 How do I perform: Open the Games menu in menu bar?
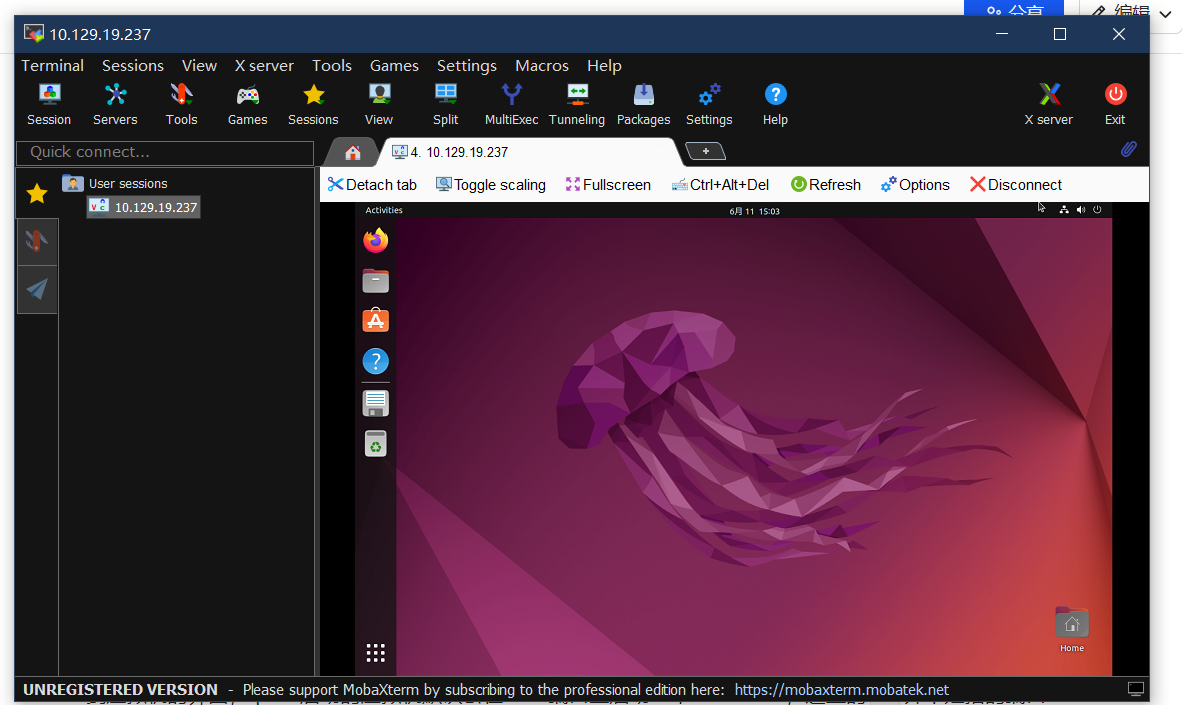coord(394,66)
